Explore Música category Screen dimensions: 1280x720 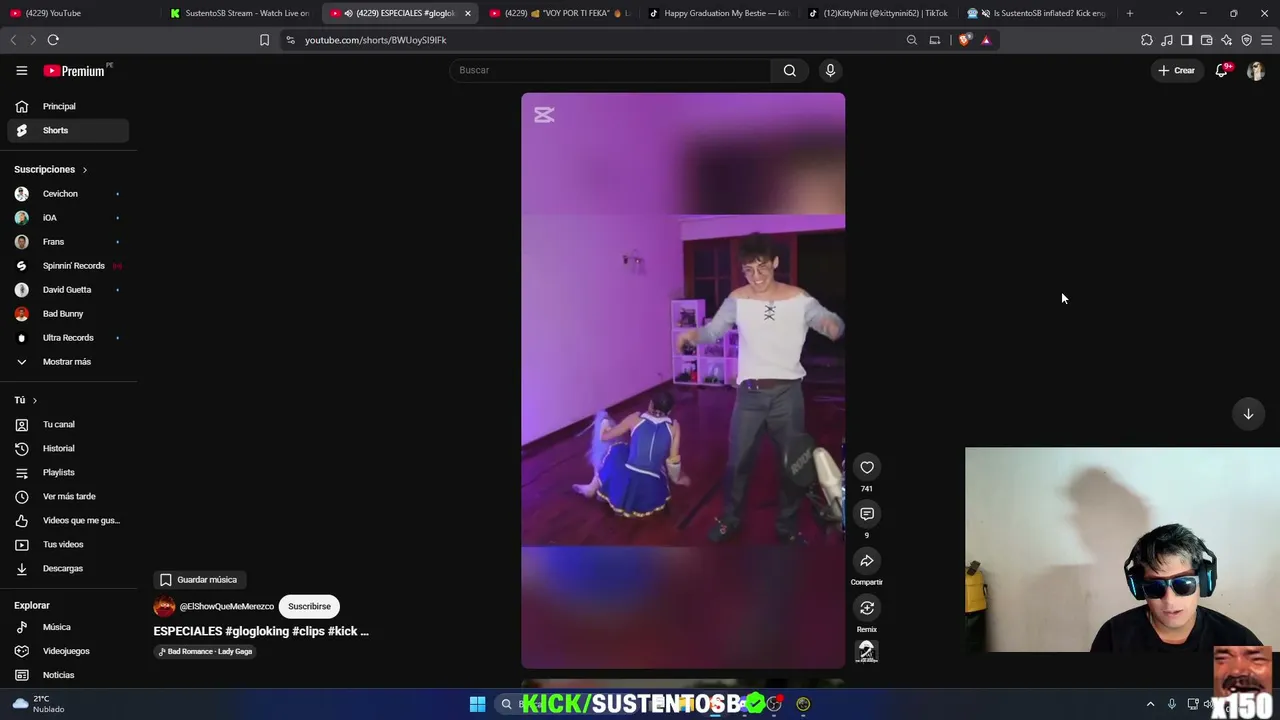(x=68, y=627)
